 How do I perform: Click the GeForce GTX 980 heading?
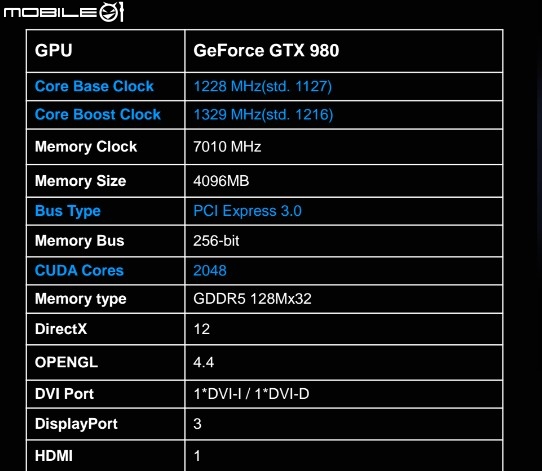coord(266,51)
